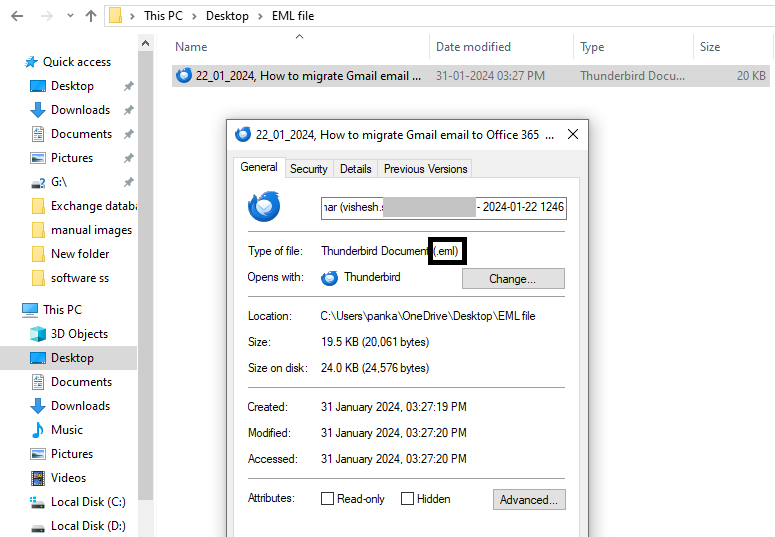The height and width of the screenshot is (537, 775).
Task: Open Downloads under This PC
Action: pos(80,405)
